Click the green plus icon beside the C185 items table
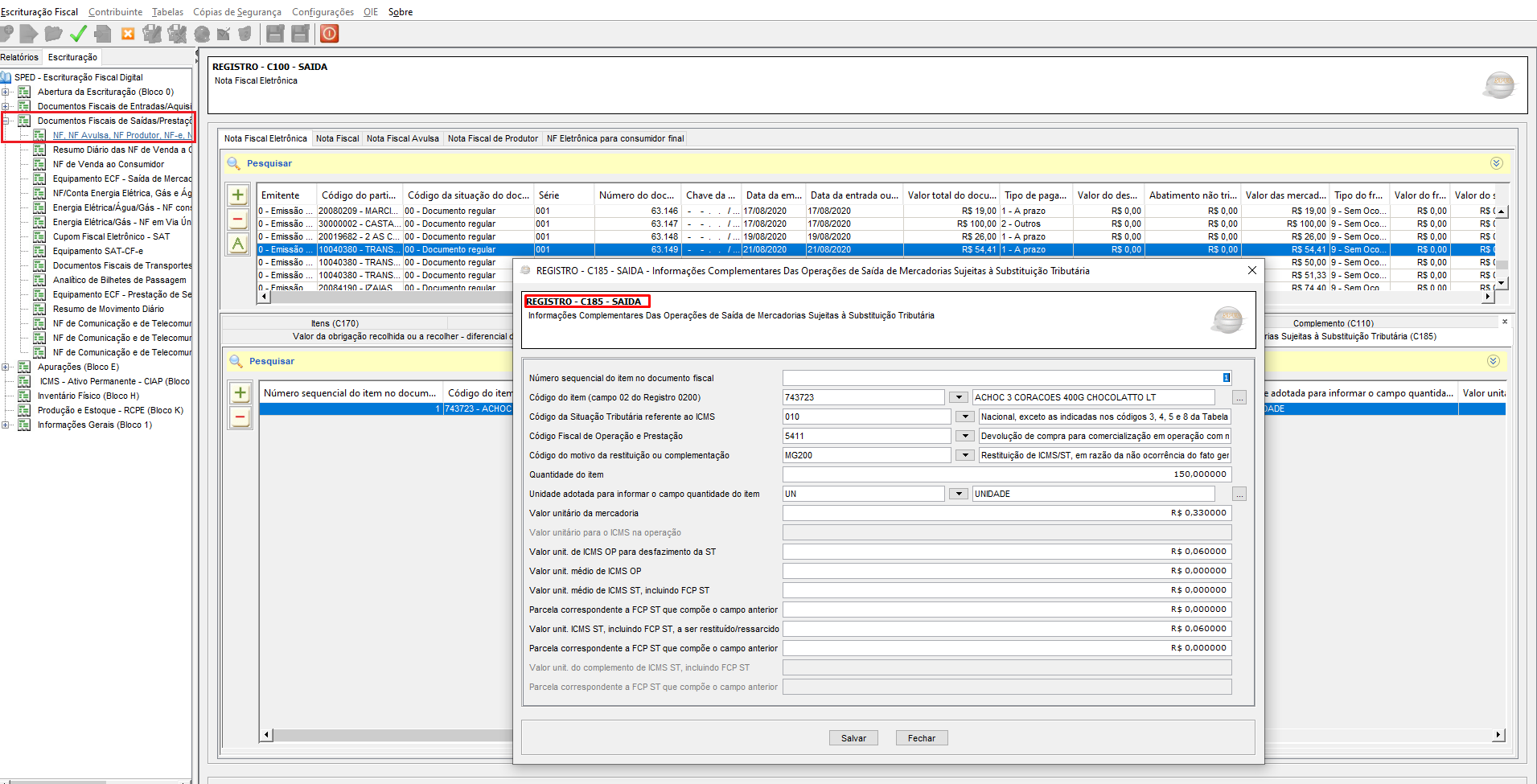This screenshot has height=784, width=1537. click(240, 393)
